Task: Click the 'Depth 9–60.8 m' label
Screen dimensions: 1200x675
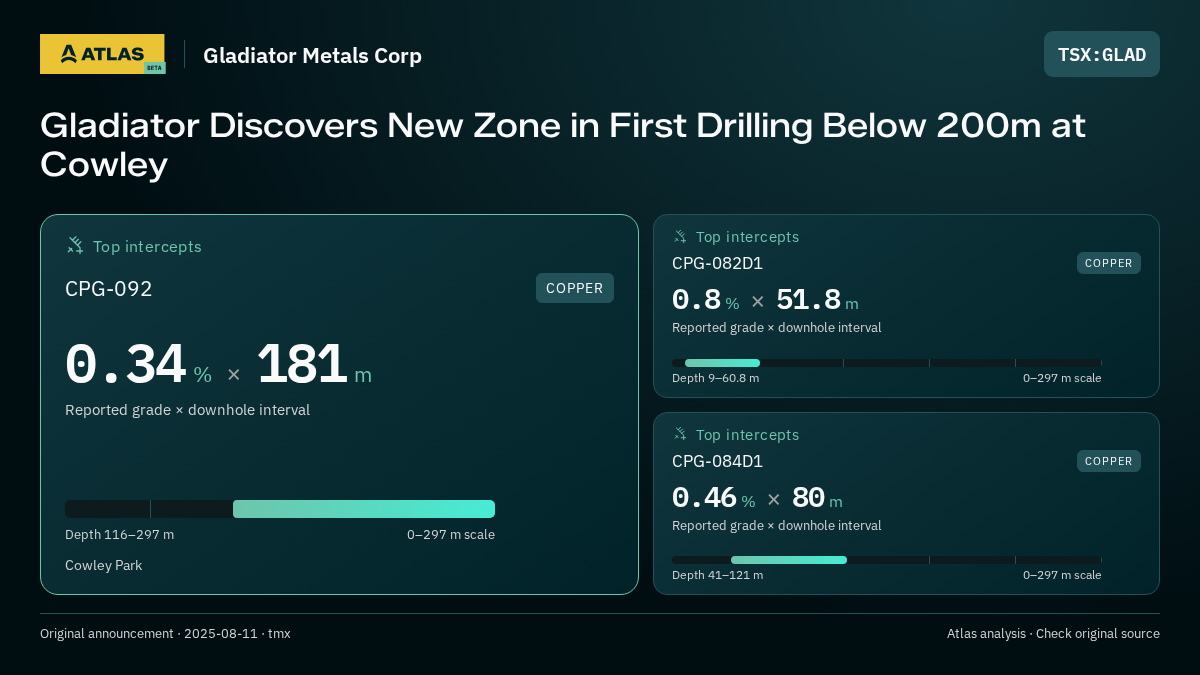Action: pos(715,378)
